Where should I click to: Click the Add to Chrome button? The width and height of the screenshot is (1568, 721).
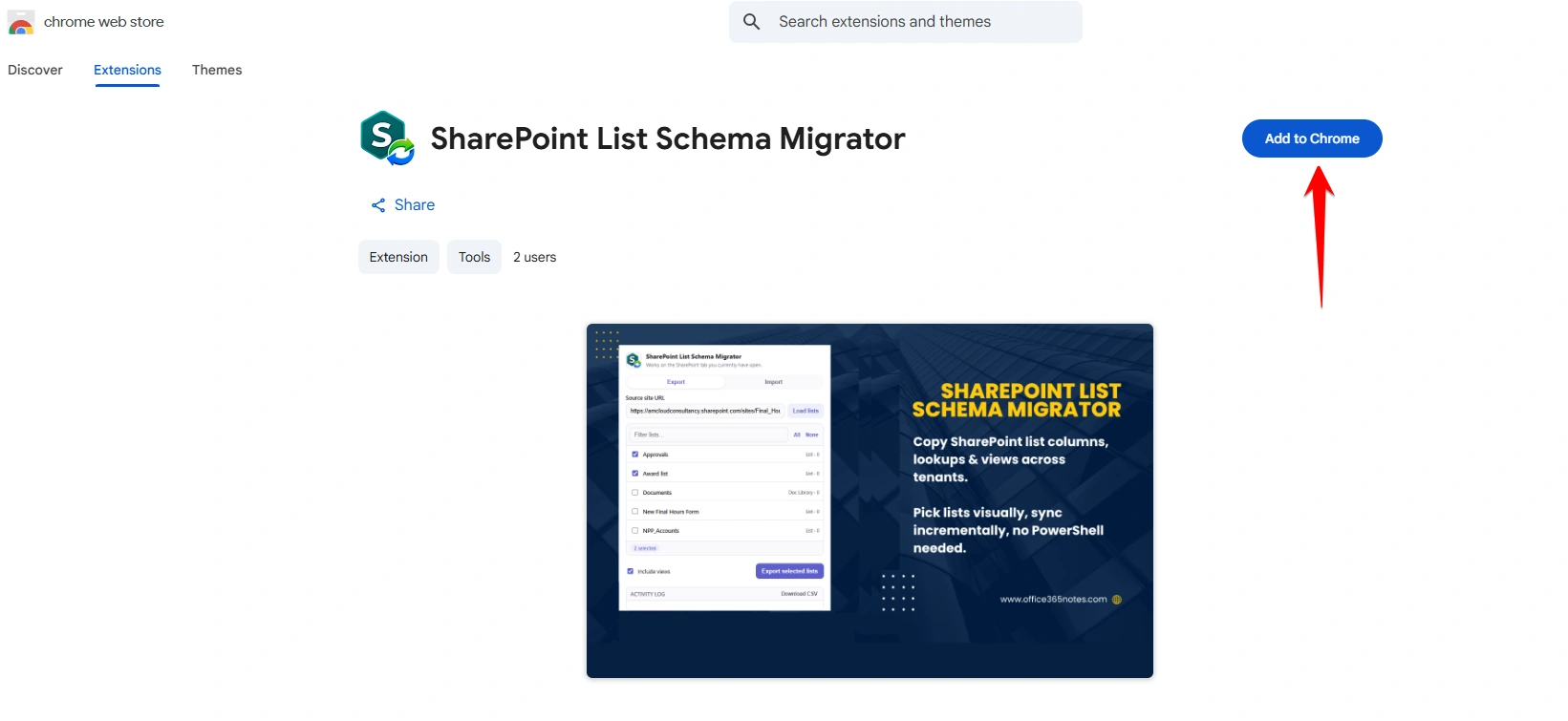click(x=1312, y=138)
